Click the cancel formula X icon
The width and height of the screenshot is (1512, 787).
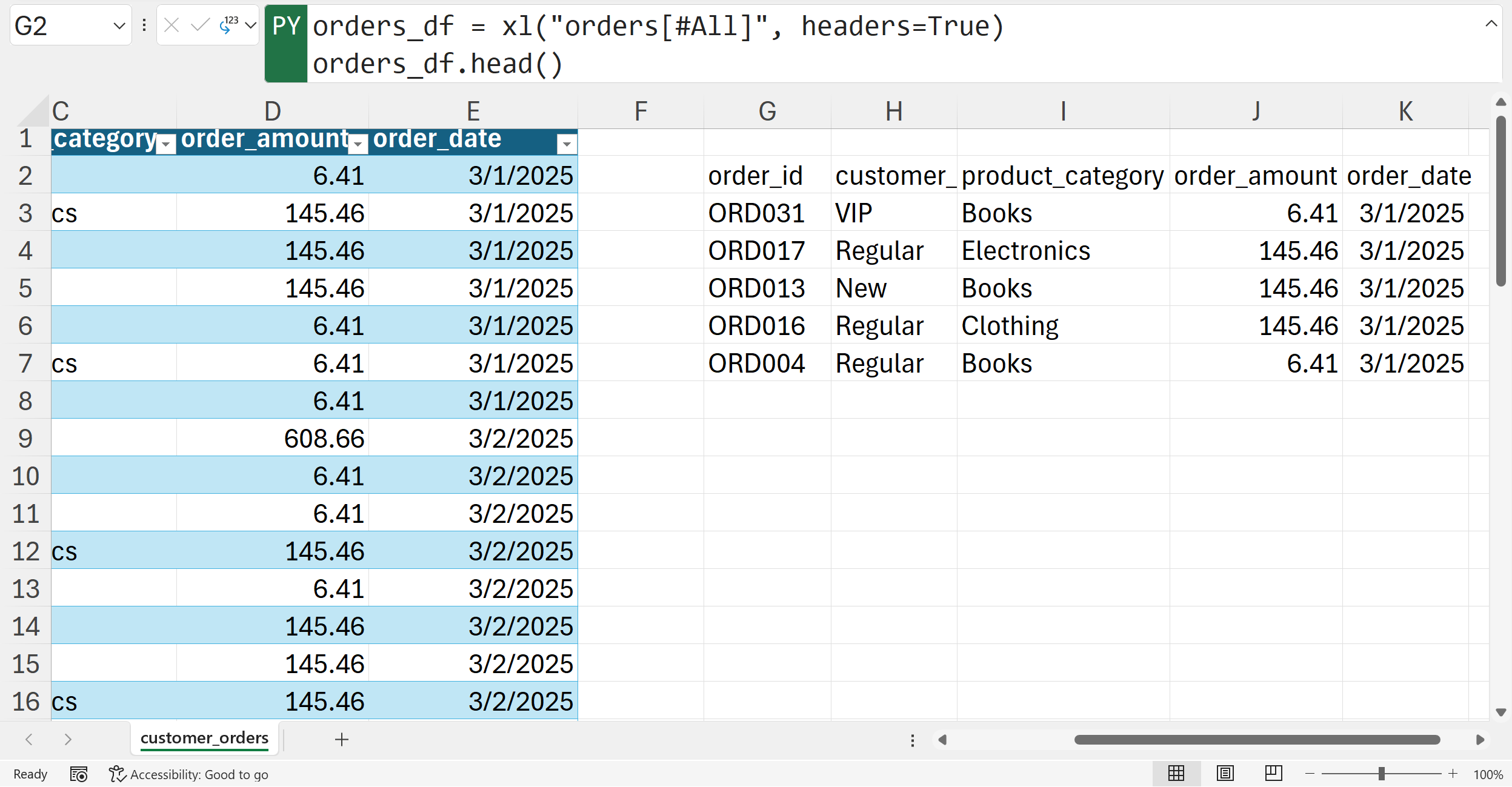click(172, 25)
